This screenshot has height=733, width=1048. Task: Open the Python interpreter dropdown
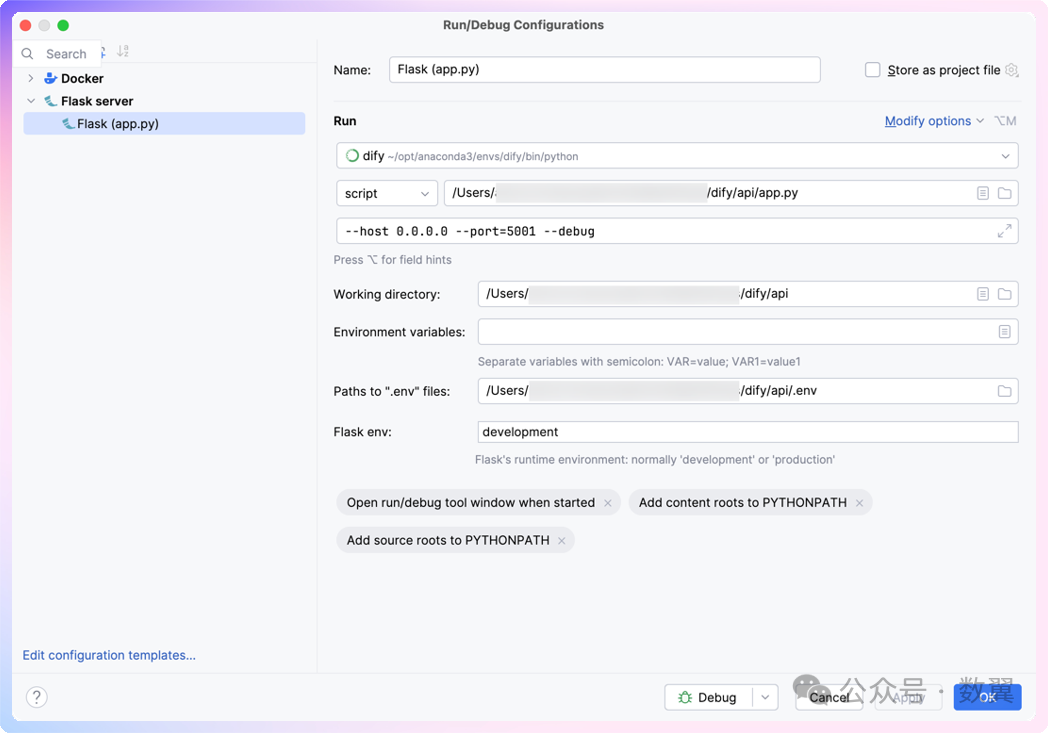click(x=1005, y=156)
